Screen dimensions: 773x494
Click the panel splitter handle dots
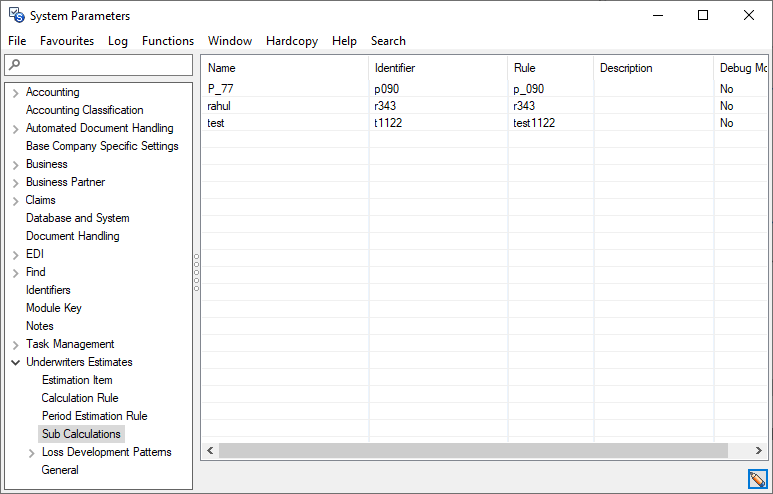(x=196, y=272)
